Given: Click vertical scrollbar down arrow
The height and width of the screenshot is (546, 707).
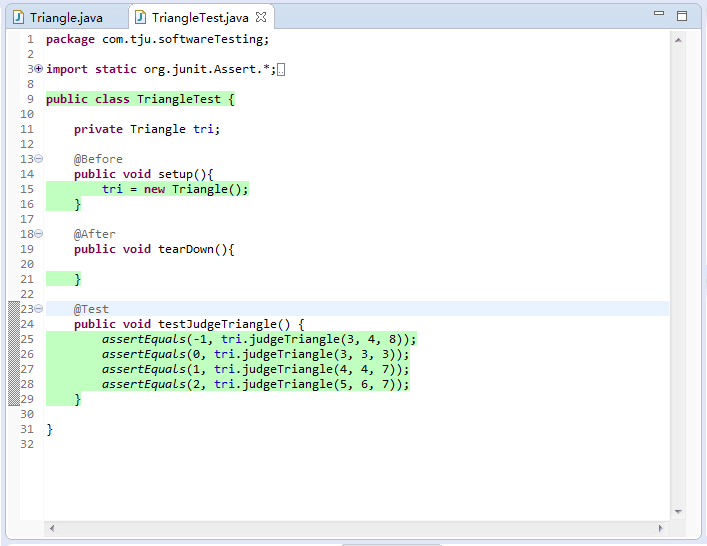Looking at the screenshot, I should [678, 511].
